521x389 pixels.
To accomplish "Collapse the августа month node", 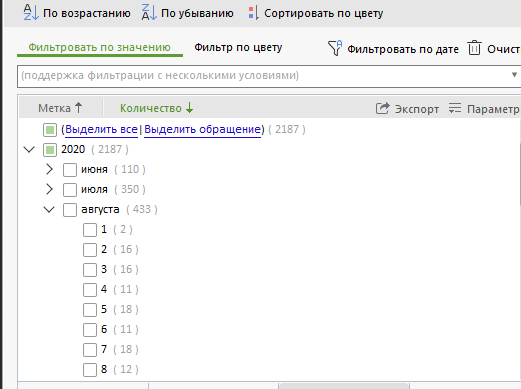I will [49, 209].
